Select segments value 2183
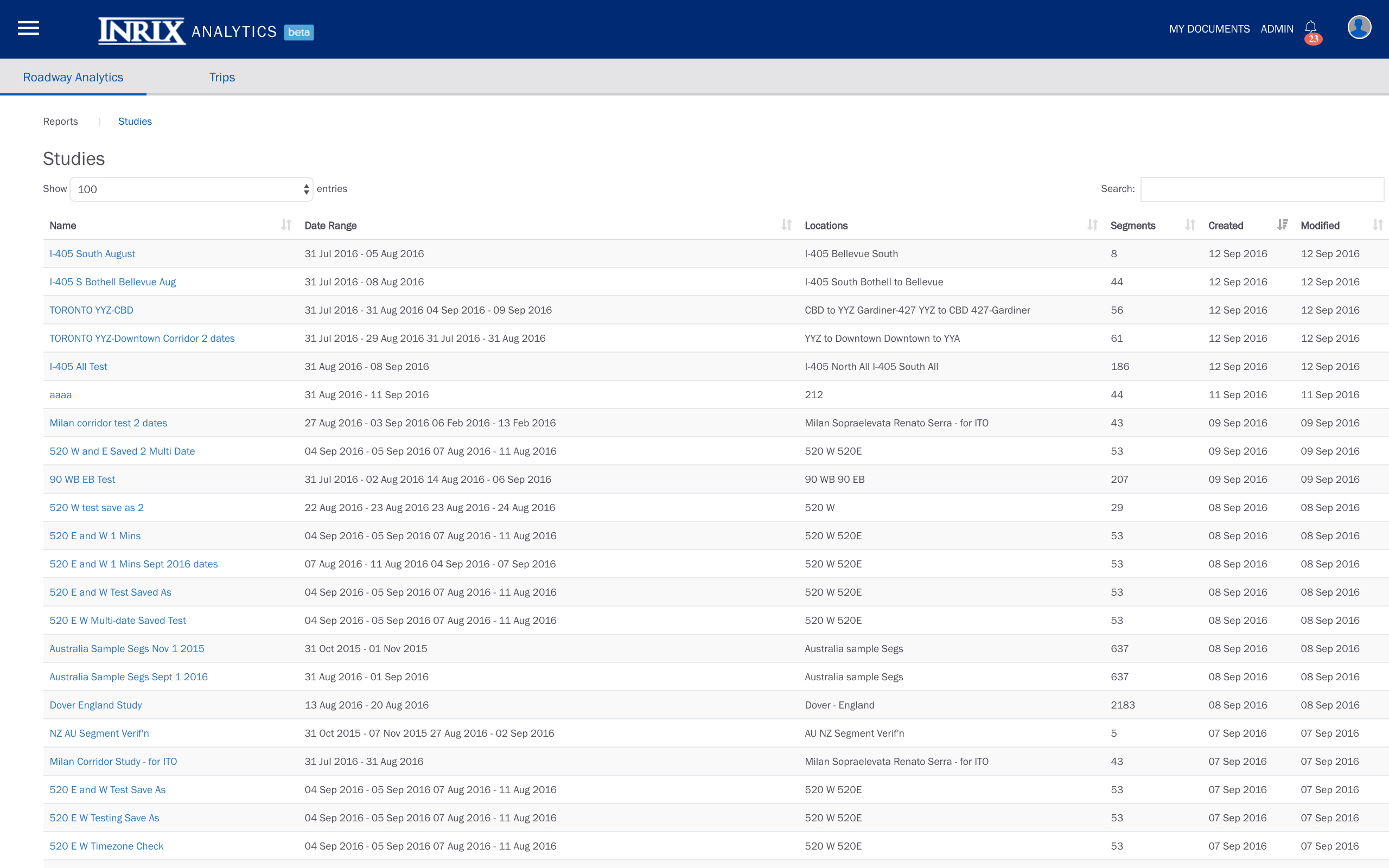Screen dimensions: 1389x868 tap(1123, 705)
